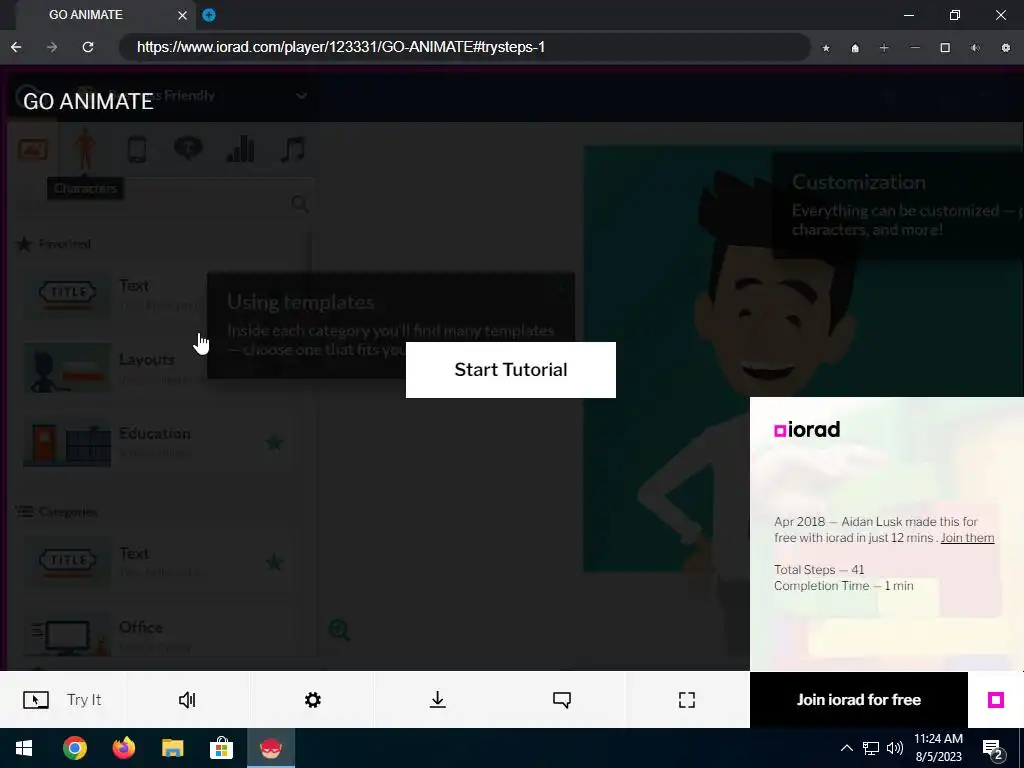Open the iorad player settings gear
This screenshot has height=768, width=1024.
coord(313,700)
